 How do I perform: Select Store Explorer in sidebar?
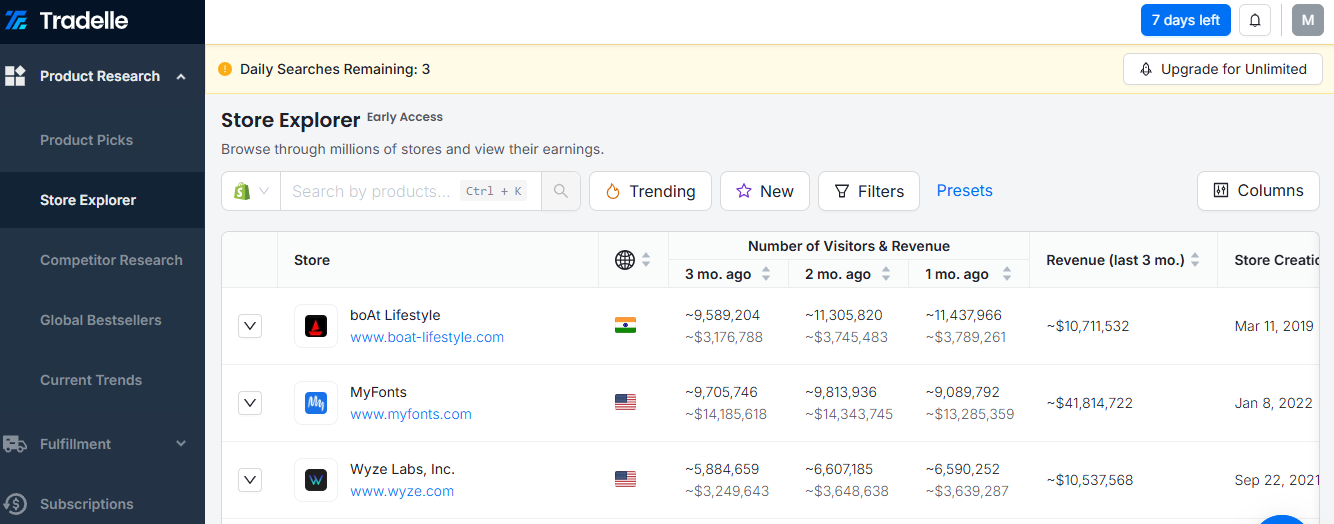pos(88,200)
